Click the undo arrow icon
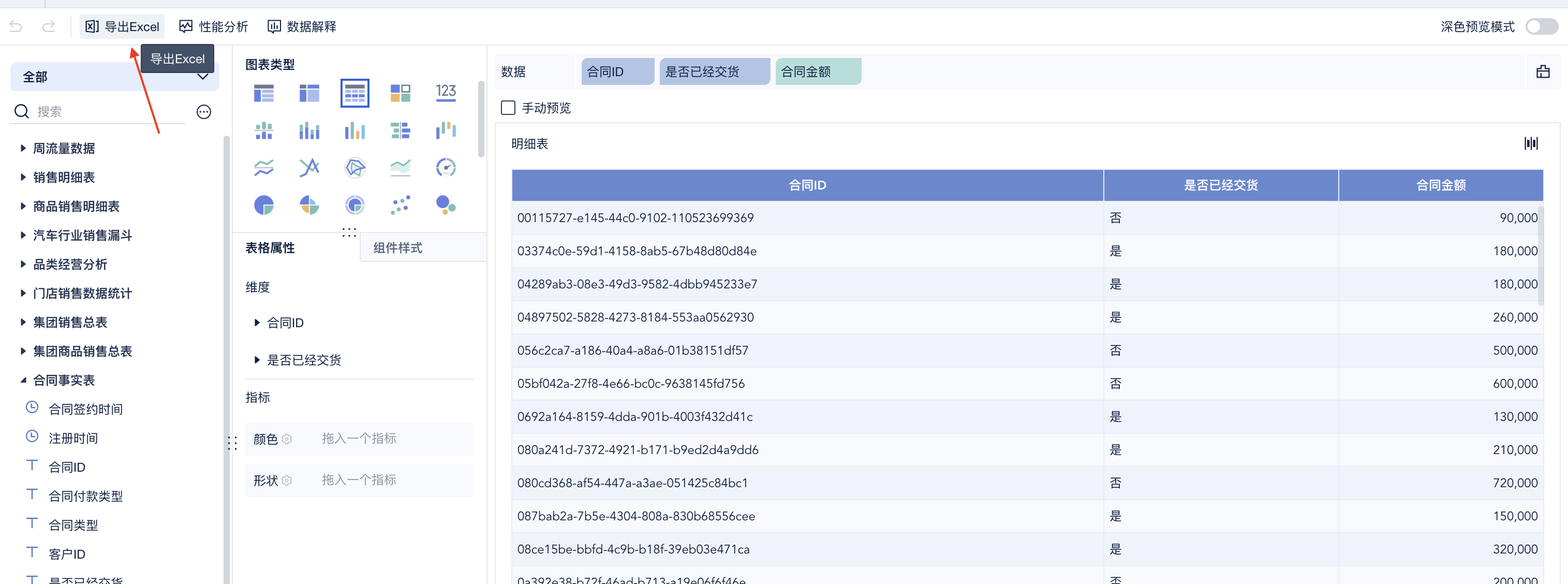The width and height of the screenshot is (1568, 584). 17,26
